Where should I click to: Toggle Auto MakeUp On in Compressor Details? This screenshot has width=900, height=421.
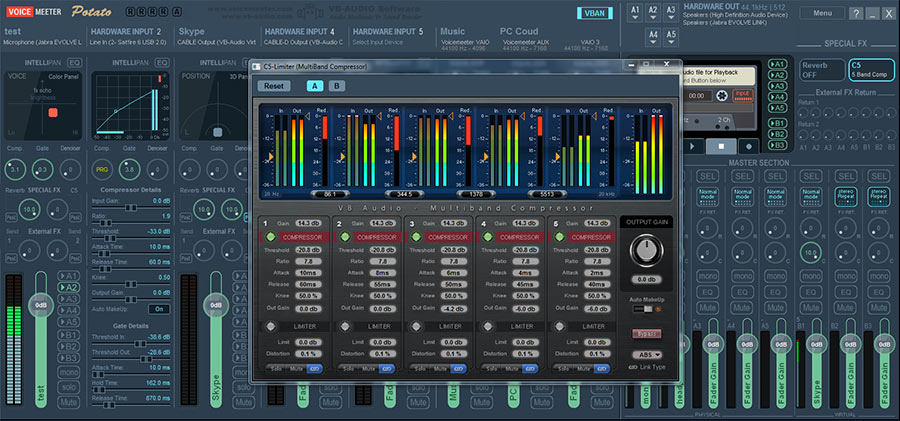coord(159,309)
